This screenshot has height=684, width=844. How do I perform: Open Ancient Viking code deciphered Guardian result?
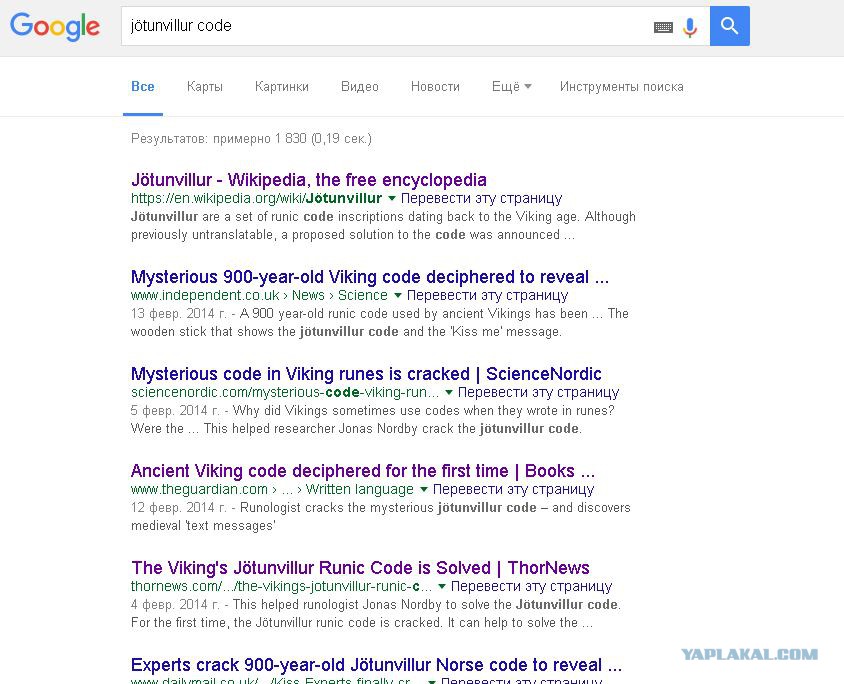click(x=363, y=470)
